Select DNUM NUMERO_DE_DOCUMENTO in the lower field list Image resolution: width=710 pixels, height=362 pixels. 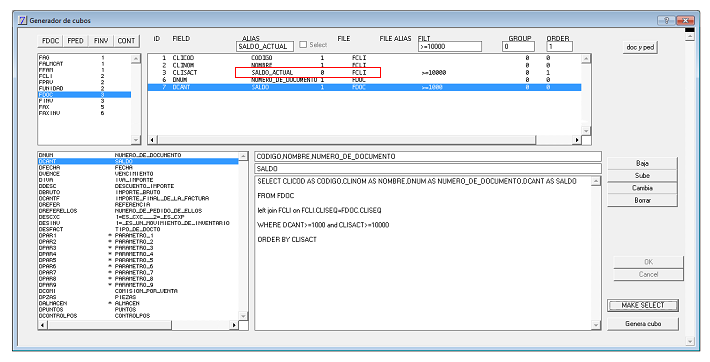pos(138,155)
